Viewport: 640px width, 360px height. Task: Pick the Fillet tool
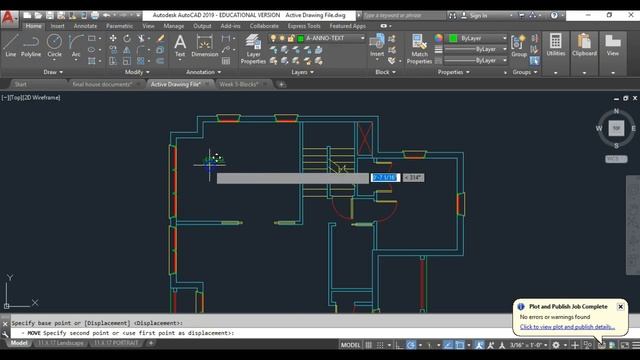(141, 50)
